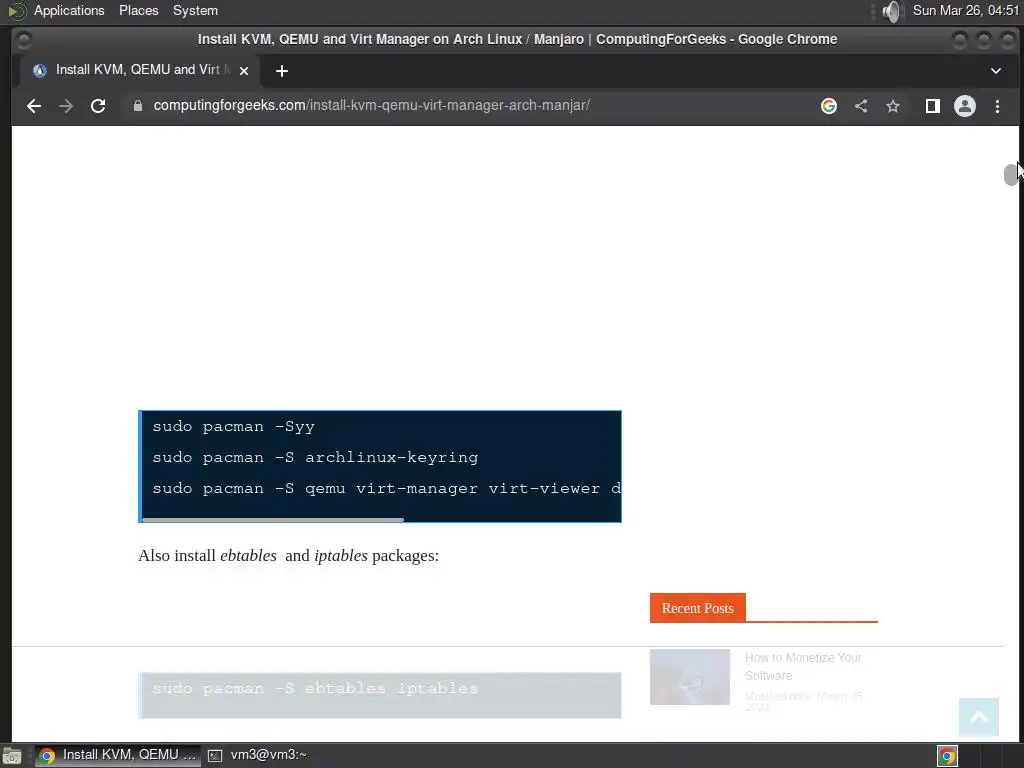Screen dimensions: 1024x768
Task: Expand the tab search dropdown
Action: tap(996, 71)
